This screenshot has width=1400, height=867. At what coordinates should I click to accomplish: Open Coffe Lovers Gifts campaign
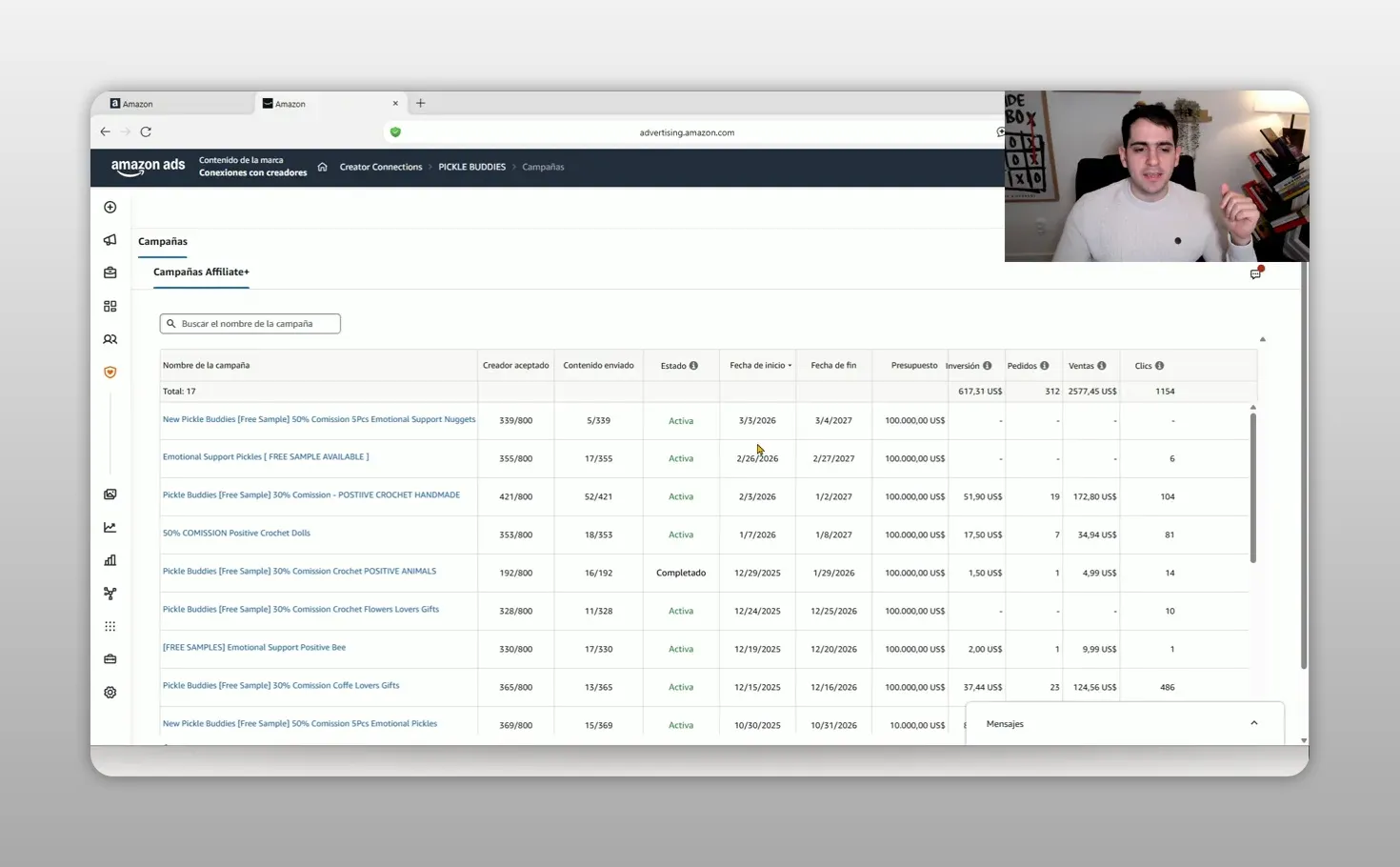pos(281,686)
